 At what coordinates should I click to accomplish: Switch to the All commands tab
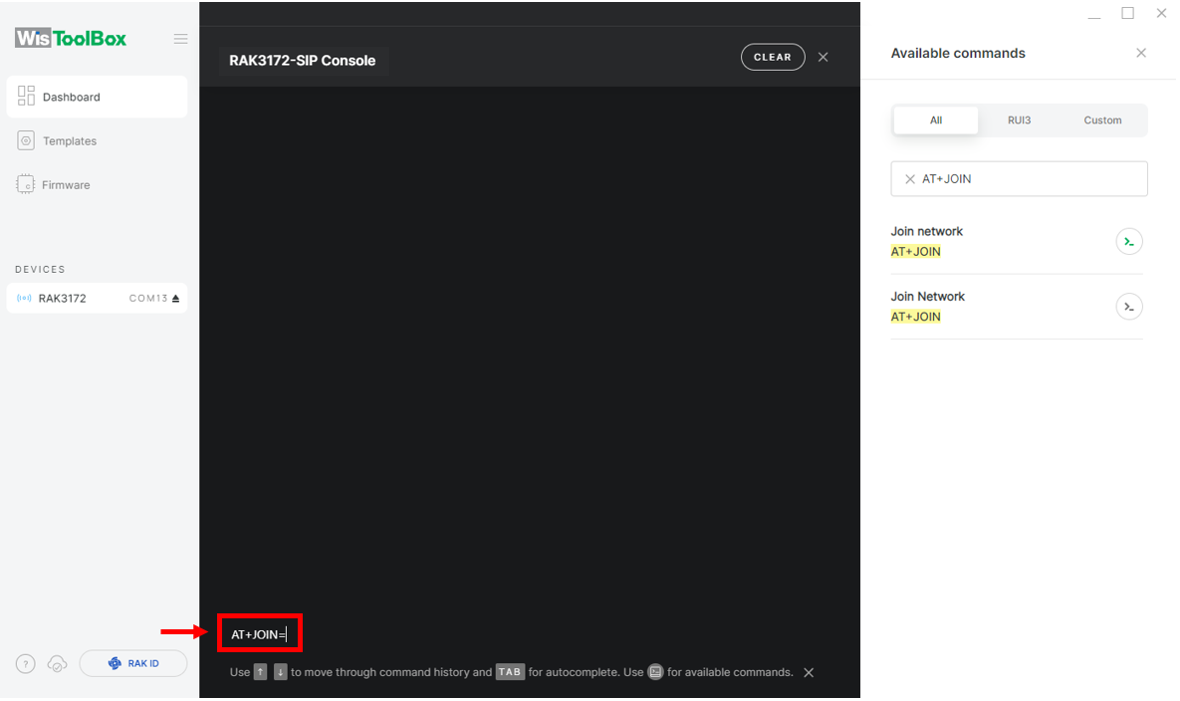[x=935, y=120]
